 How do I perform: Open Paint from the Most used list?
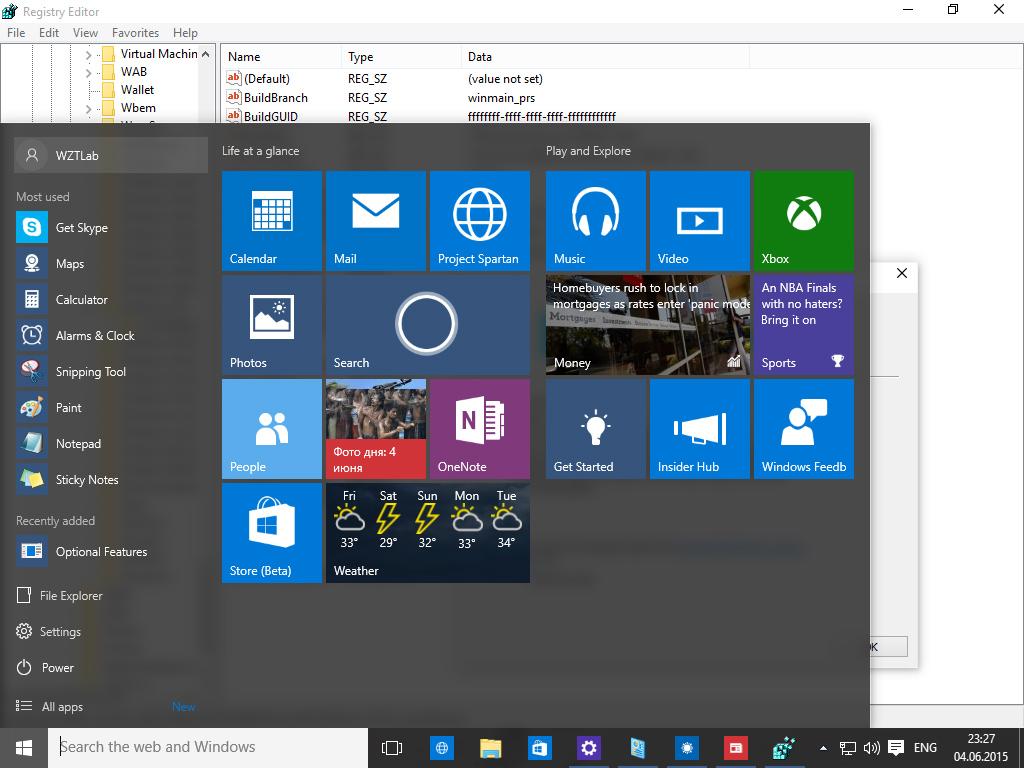[111, 407]
